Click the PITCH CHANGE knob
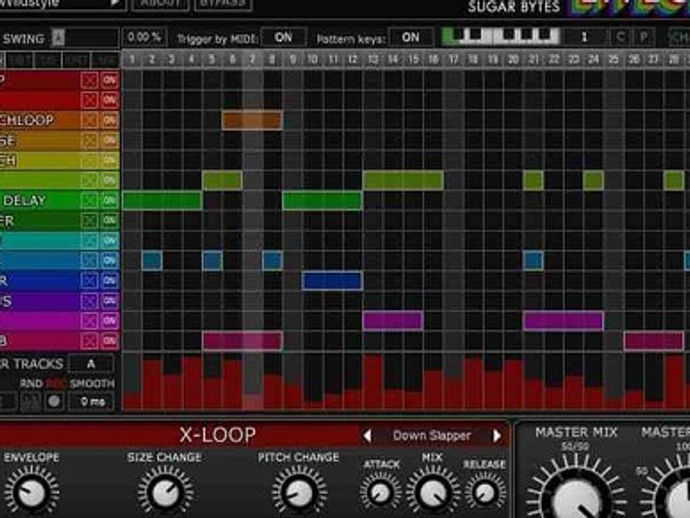The height and width of the screenshot is (518, 690). (x=299, y=492)
